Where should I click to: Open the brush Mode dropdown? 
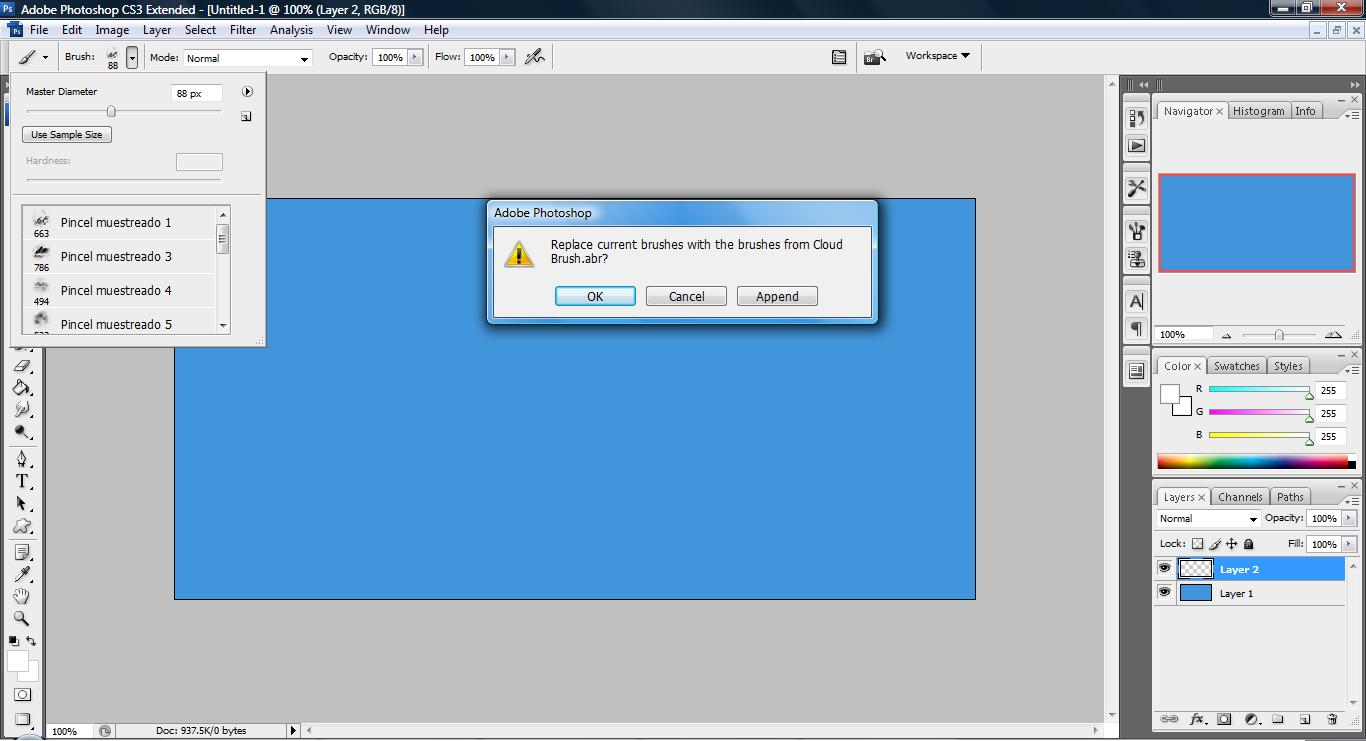click(x=247, y=58)
